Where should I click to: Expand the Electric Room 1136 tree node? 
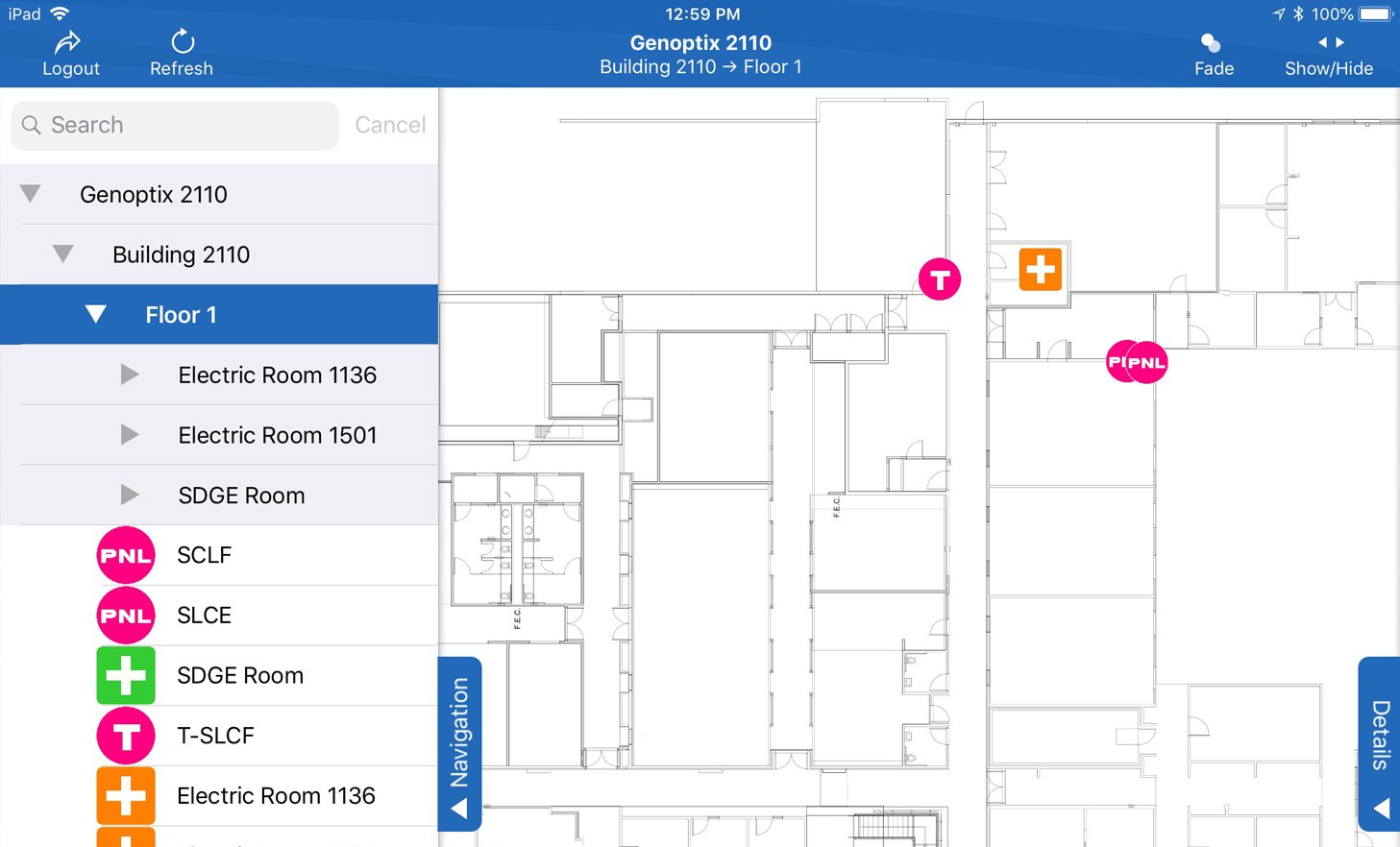130,375
